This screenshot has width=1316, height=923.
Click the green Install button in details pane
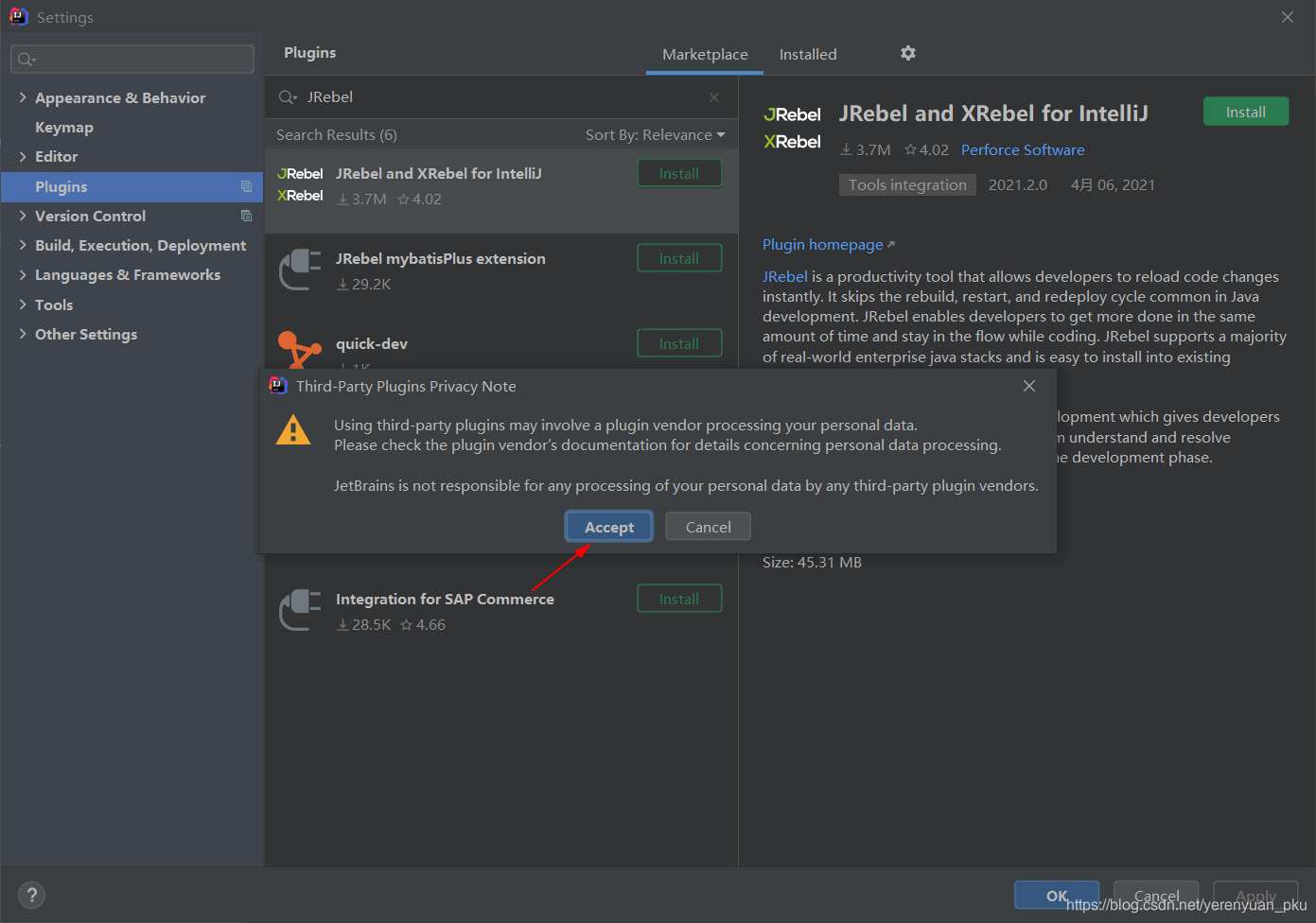[x=1246, y=112]
